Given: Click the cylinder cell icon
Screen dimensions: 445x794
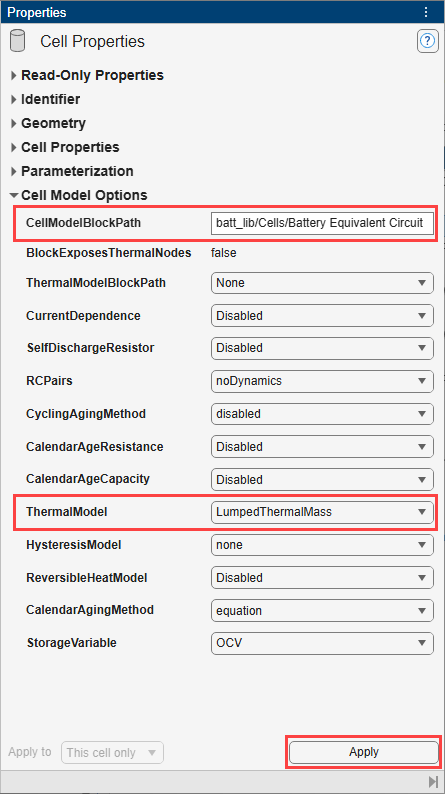Looking at the screenshot, I should [18, 41].
